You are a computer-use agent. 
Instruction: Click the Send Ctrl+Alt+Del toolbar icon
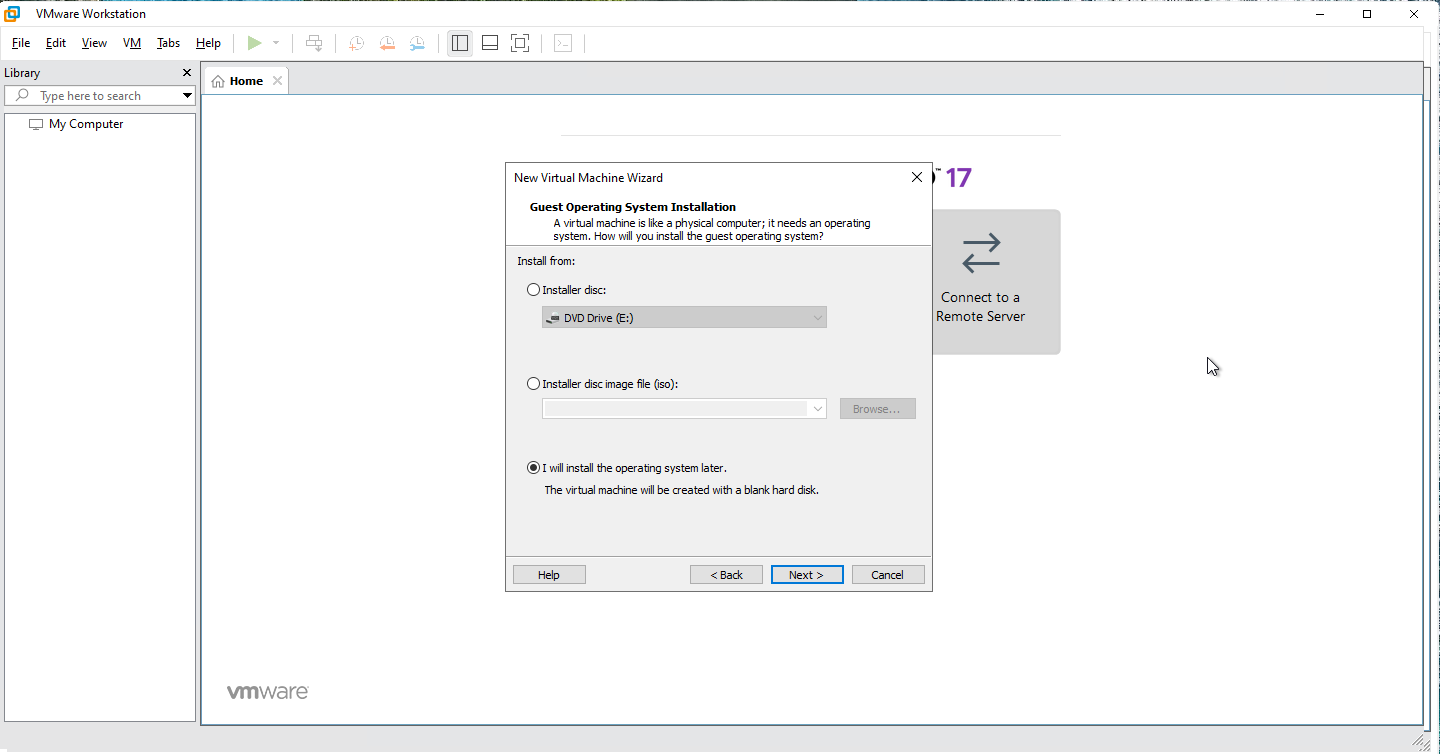[x=314, y=43]
